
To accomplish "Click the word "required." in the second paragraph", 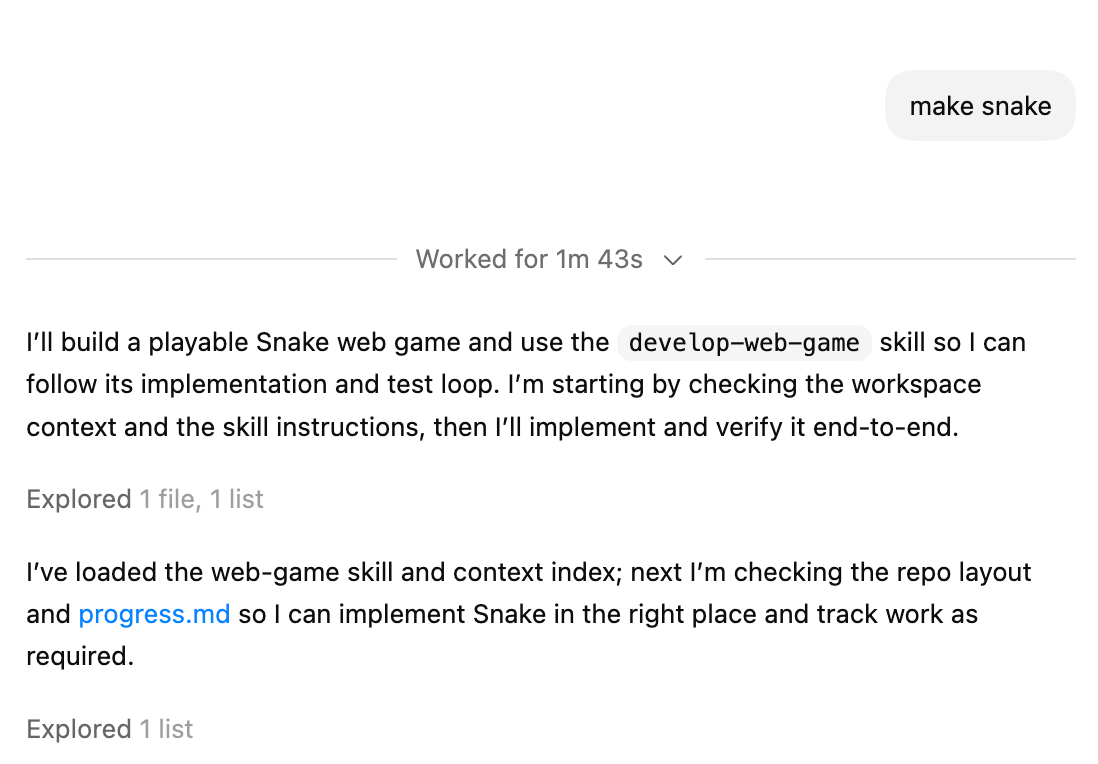I will (80, 656).
